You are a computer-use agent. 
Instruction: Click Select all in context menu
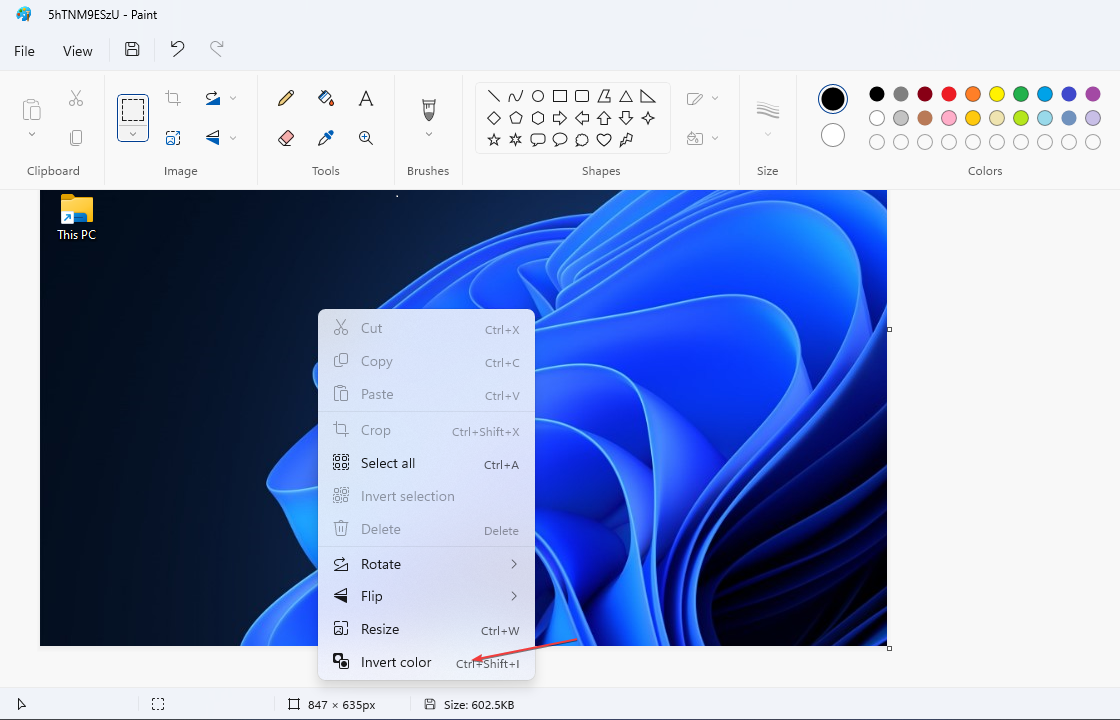coord(388,463)
